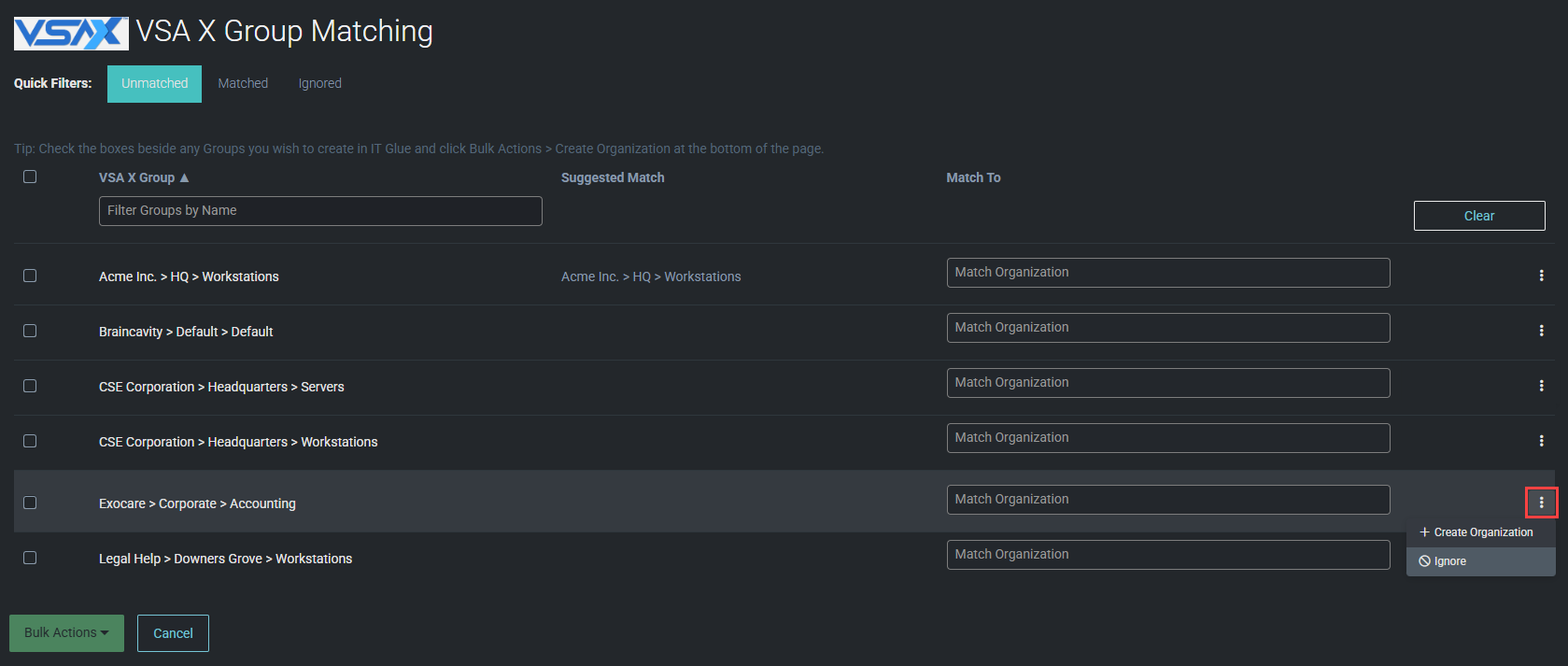Enable checkbox for Exocare Corporate Accounting

[30, 503]
